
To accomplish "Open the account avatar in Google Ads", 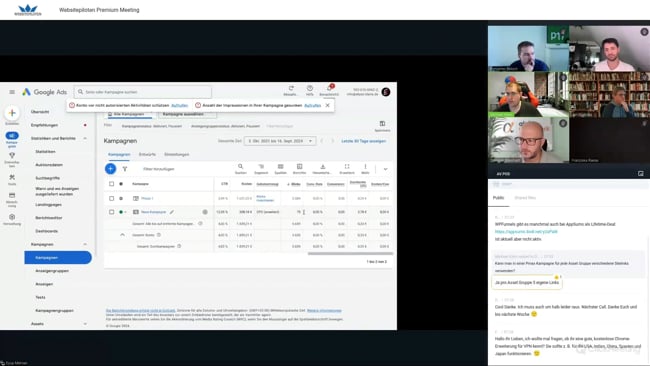I will coord(386,92).
